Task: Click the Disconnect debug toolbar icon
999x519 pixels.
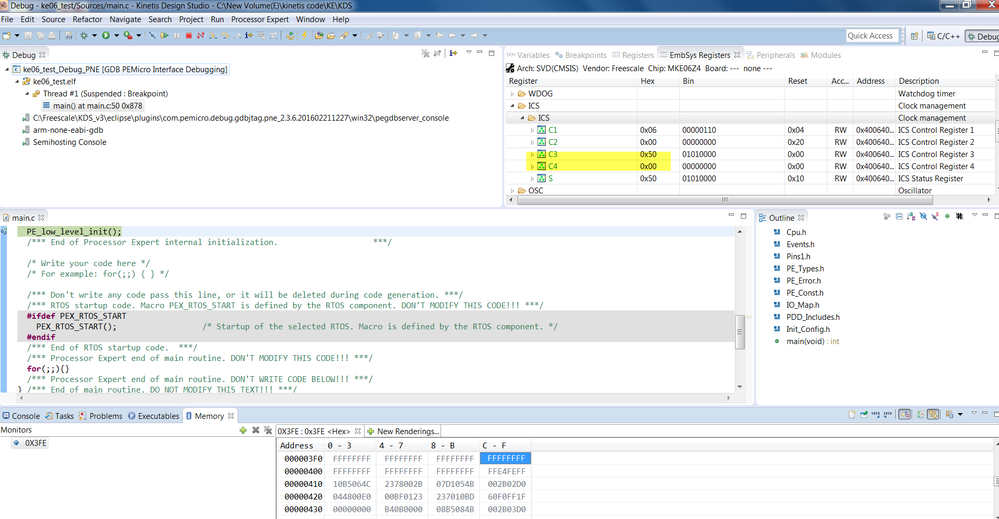Action: click(201, 36)
